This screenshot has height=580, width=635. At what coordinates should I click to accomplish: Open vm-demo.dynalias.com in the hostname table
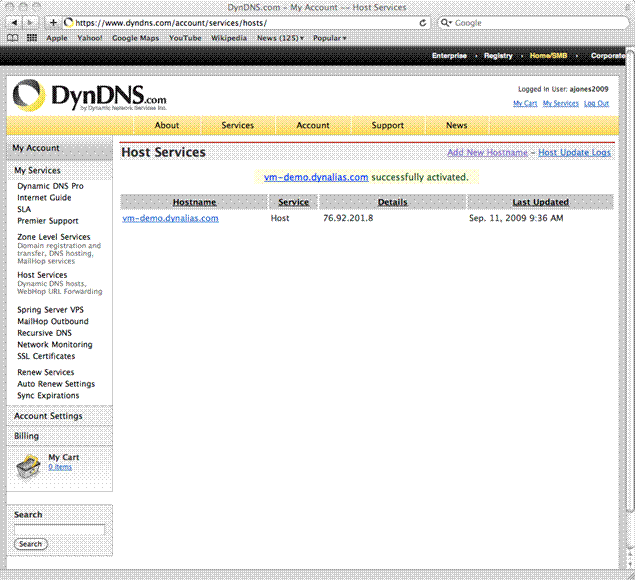point(170,218)
